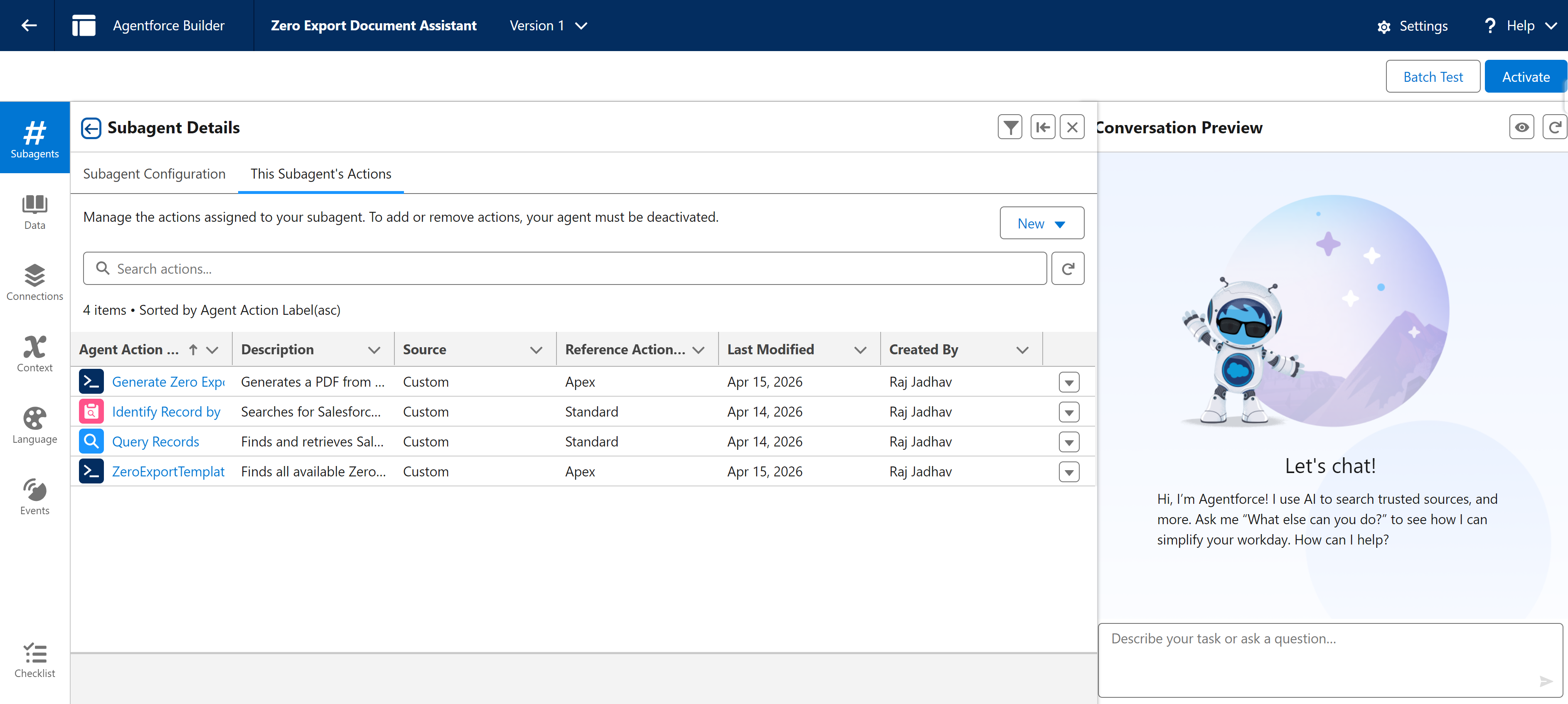This screenshot has height=704, width=1568.
Task: Open the Last Modified column menu chevron
Action: [x=860, y=350]
